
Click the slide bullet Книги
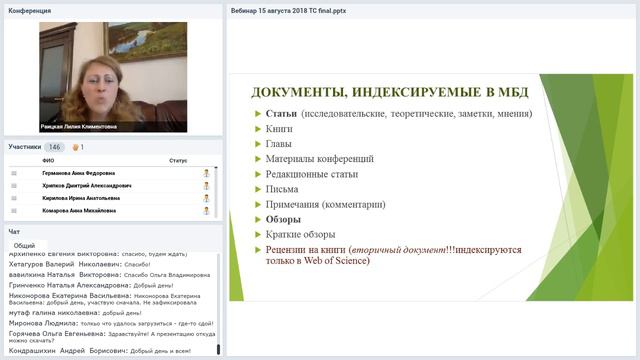[279, 129]
